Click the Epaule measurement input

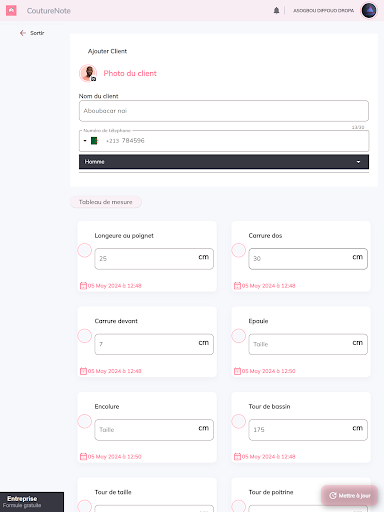click(x=308, y=344)
